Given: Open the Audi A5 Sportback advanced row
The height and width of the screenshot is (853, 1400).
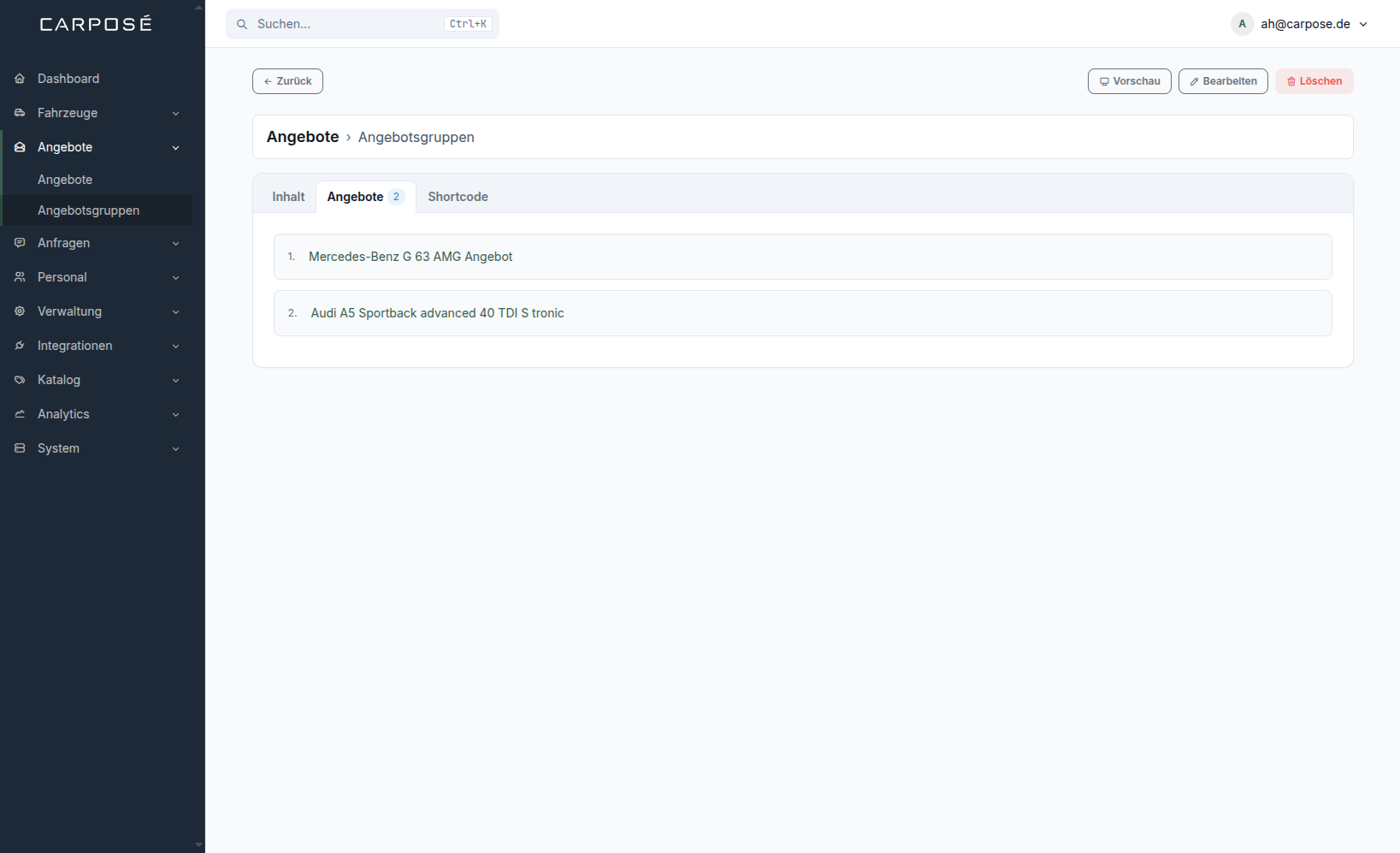Looking at the screenshot, I should pyautogui.click(x=803, y=313).
